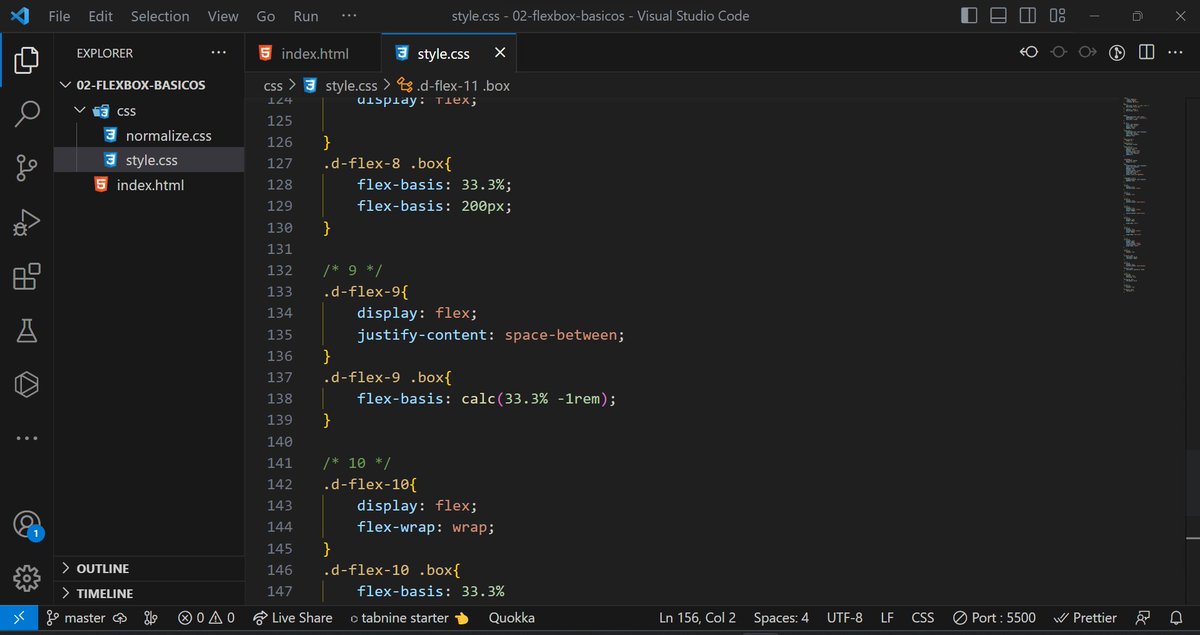The width and height of the screenshot is (1200, 635).
Task: Click the cloud publish icon beside master
Action: (120, 618)
